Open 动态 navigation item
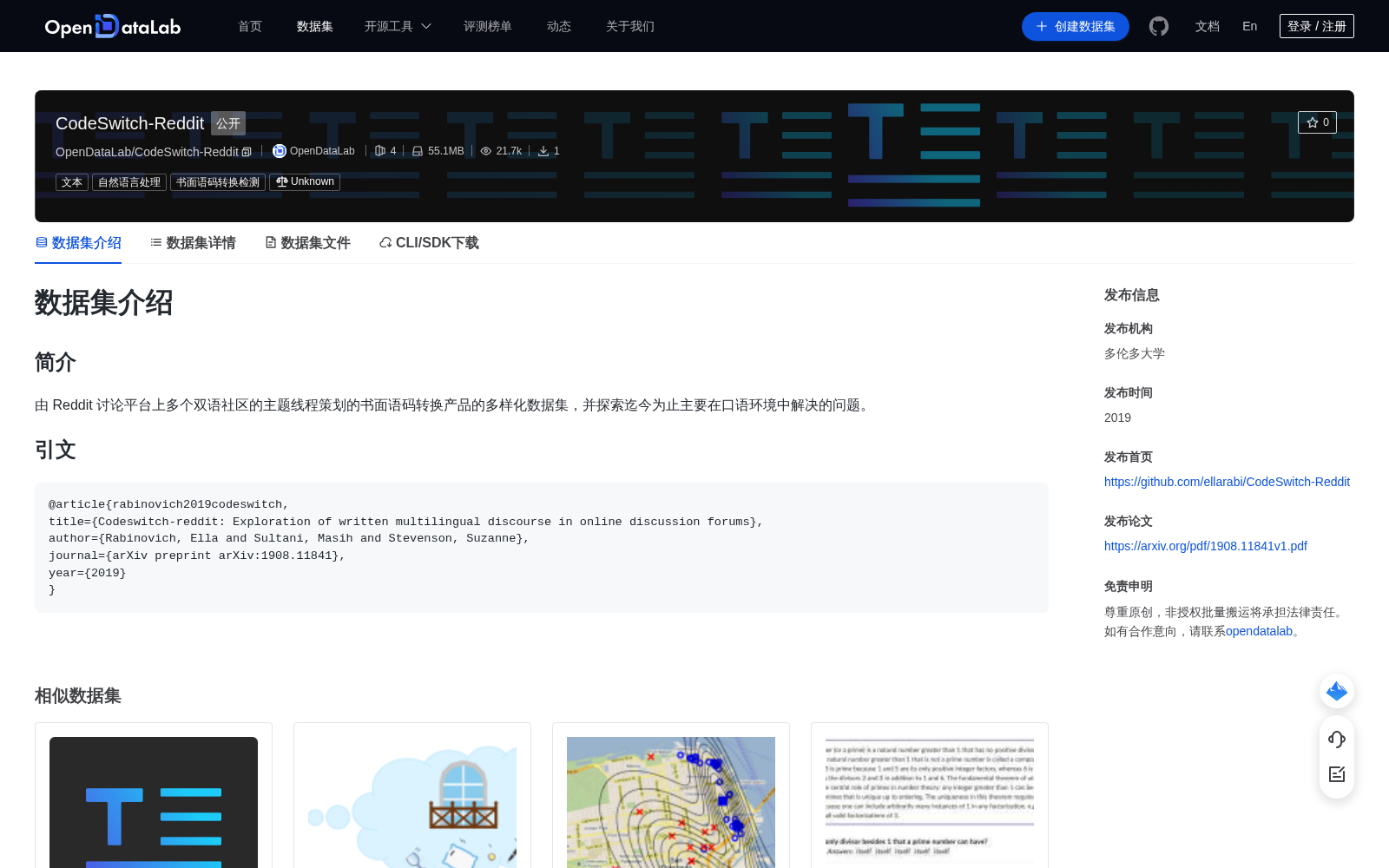The width and height of the screenshot is (1389, 868). pyautogui.click(x=559, y=26)
